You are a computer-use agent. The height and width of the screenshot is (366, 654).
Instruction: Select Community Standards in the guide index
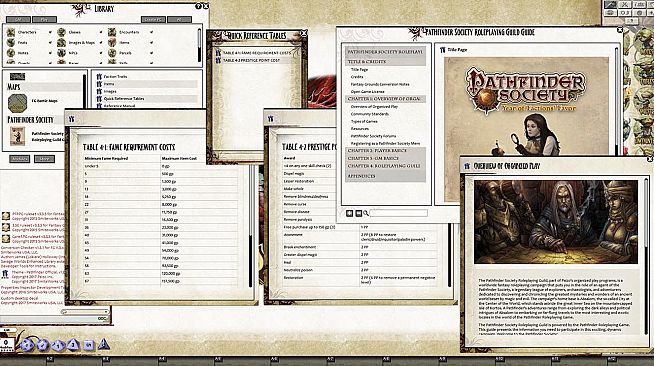[370, 114]
